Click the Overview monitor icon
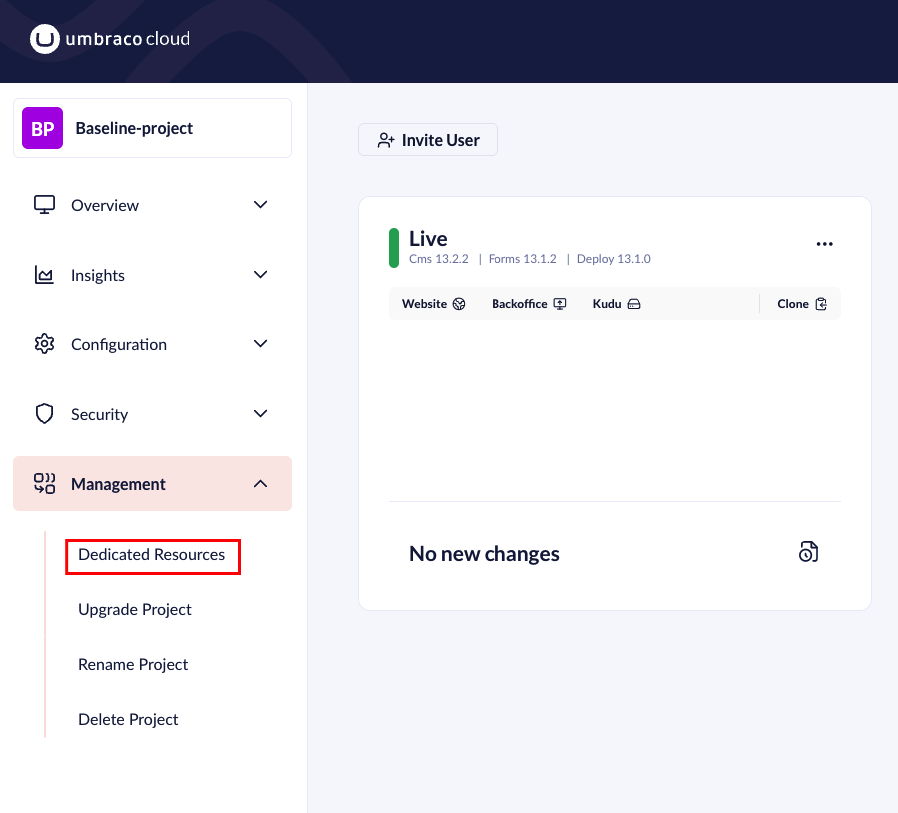Image resolution: width=898 pixels, height=813 pixels. pyautogui.click(x=44, y=205)
